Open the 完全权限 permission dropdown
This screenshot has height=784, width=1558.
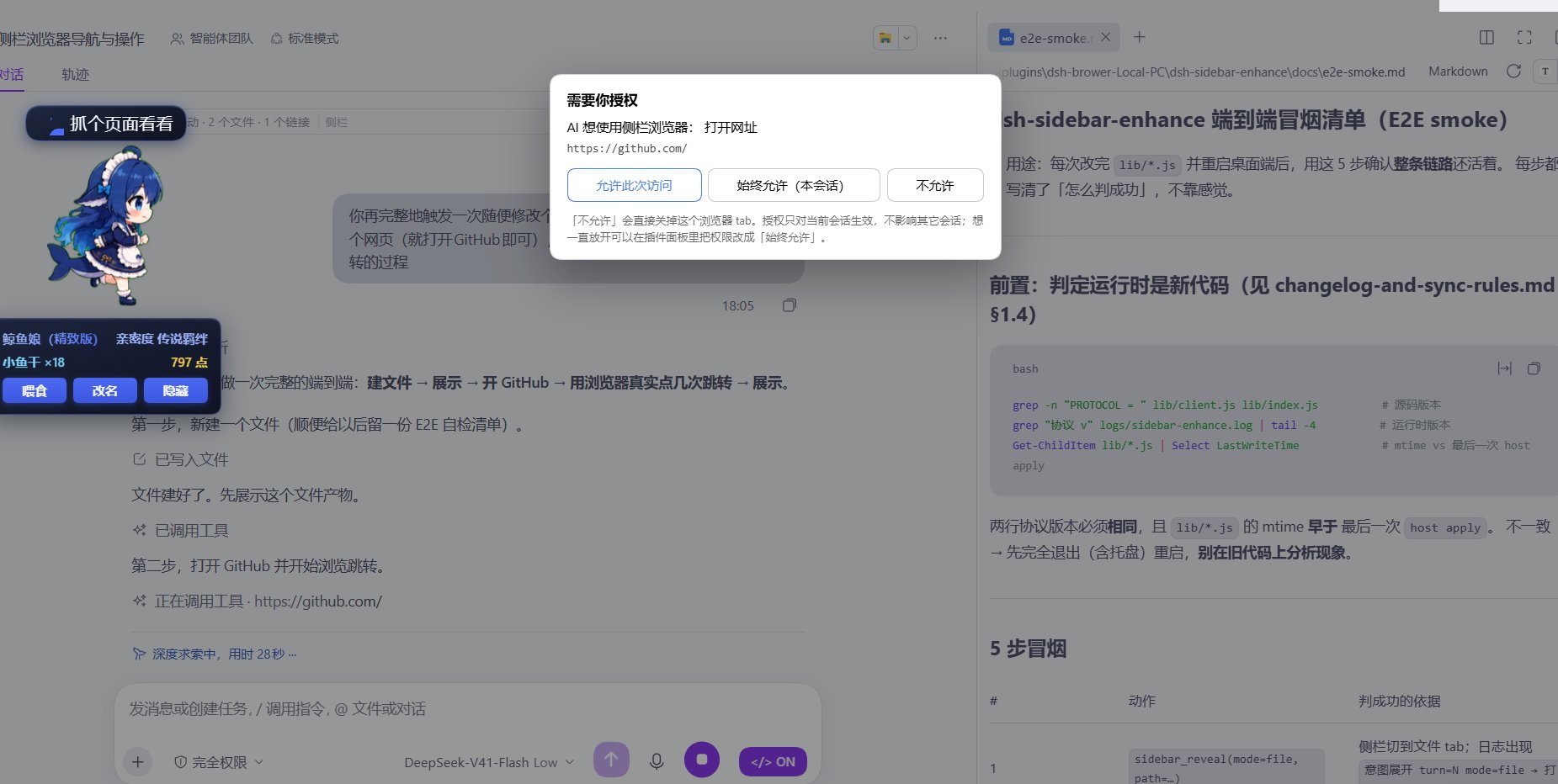[219, 762]
